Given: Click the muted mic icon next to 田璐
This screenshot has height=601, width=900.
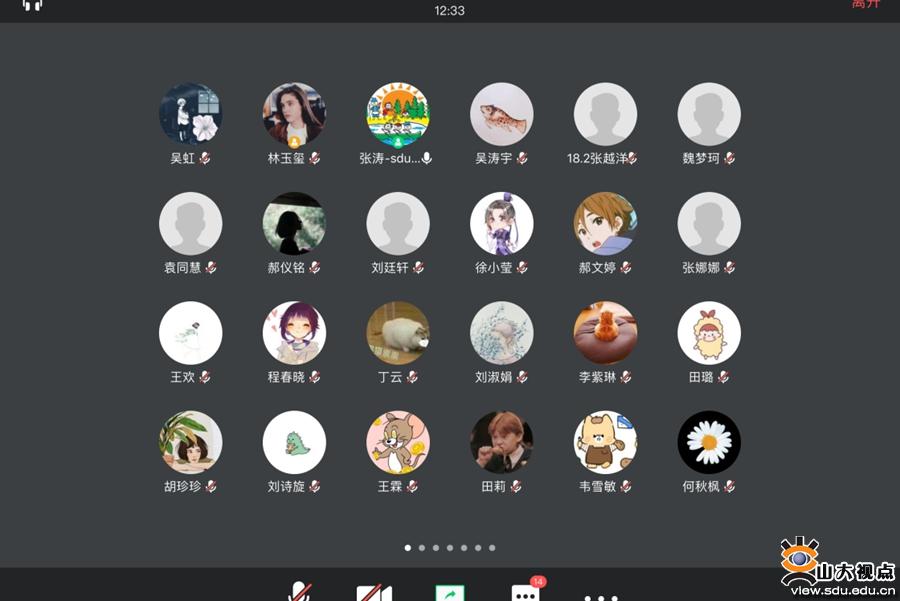Looking at the screenshot, I should click(723, 377).
